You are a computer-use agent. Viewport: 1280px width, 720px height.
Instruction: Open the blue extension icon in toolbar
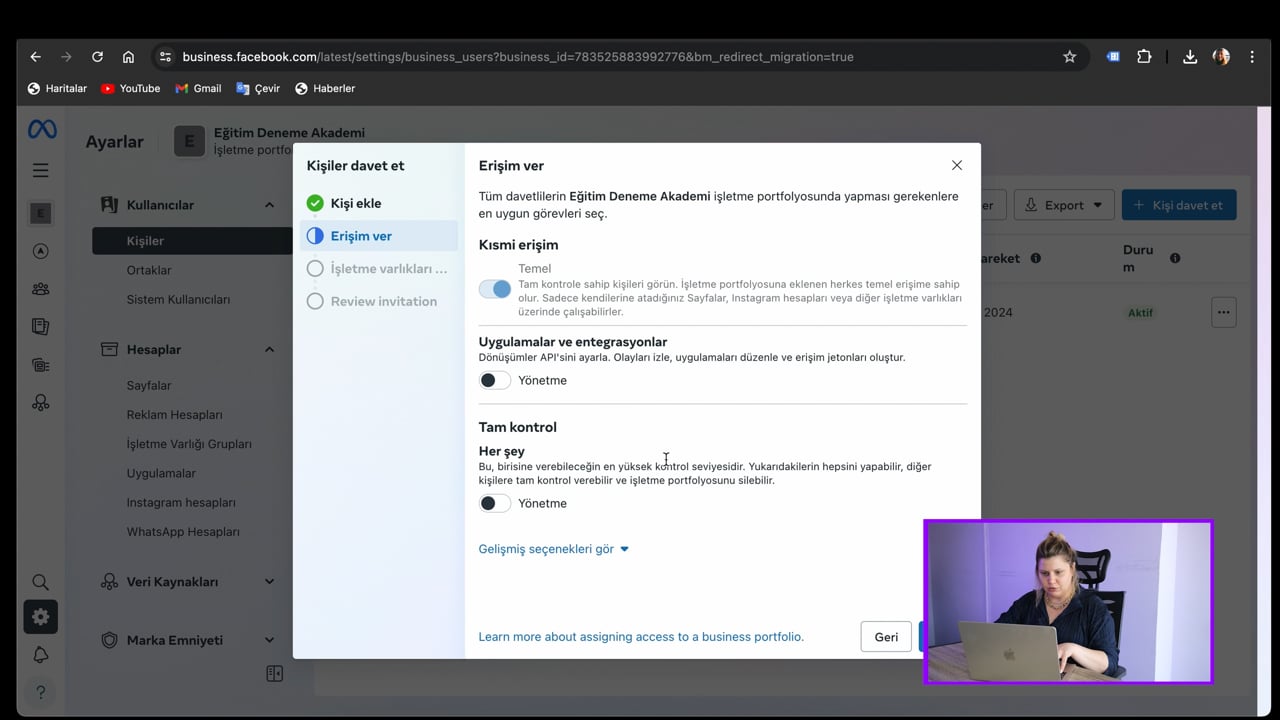click(x=1113, y=57)
